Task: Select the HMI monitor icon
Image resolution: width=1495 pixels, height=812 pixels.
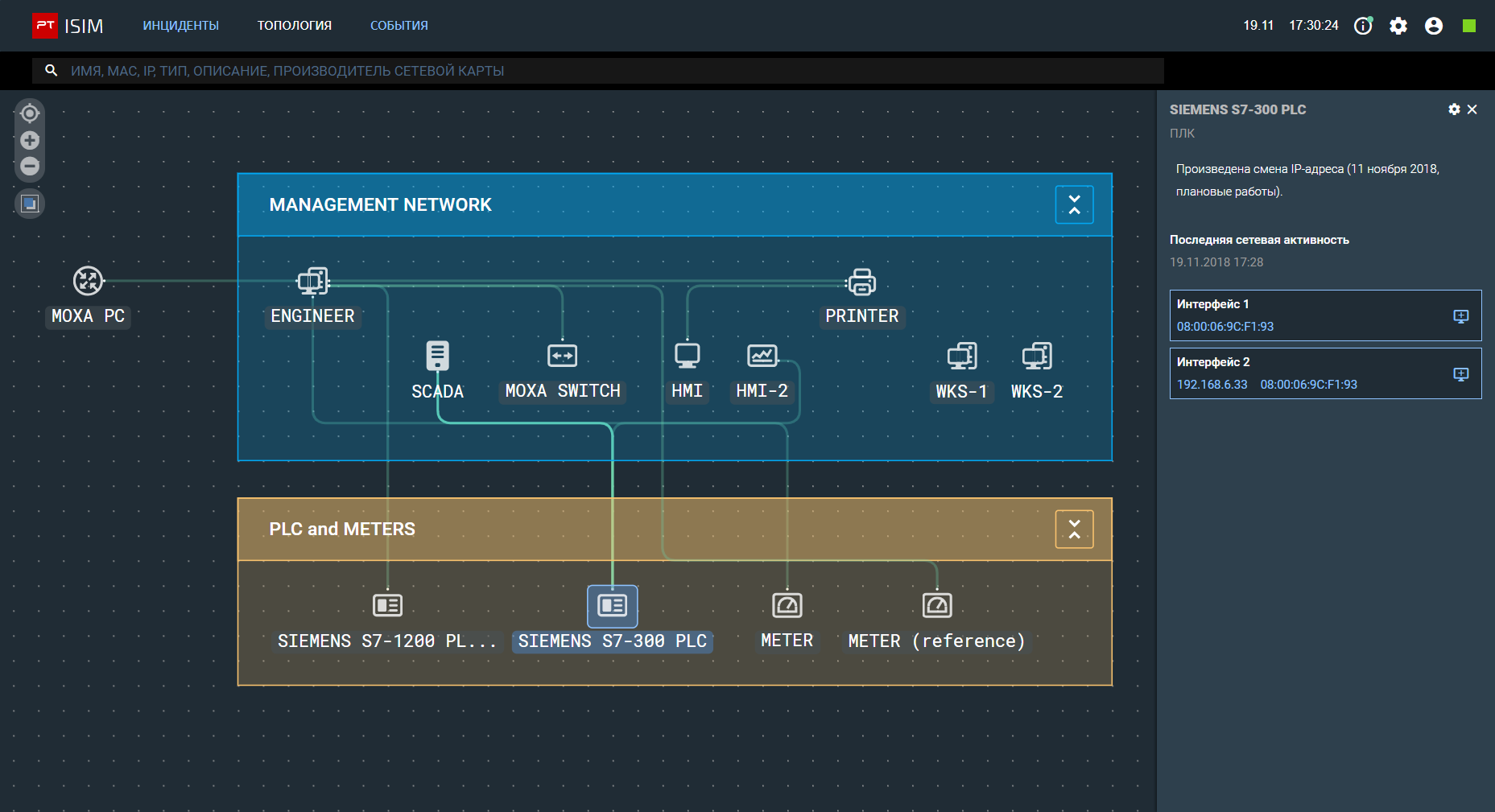Action: (x=688, y=356)
